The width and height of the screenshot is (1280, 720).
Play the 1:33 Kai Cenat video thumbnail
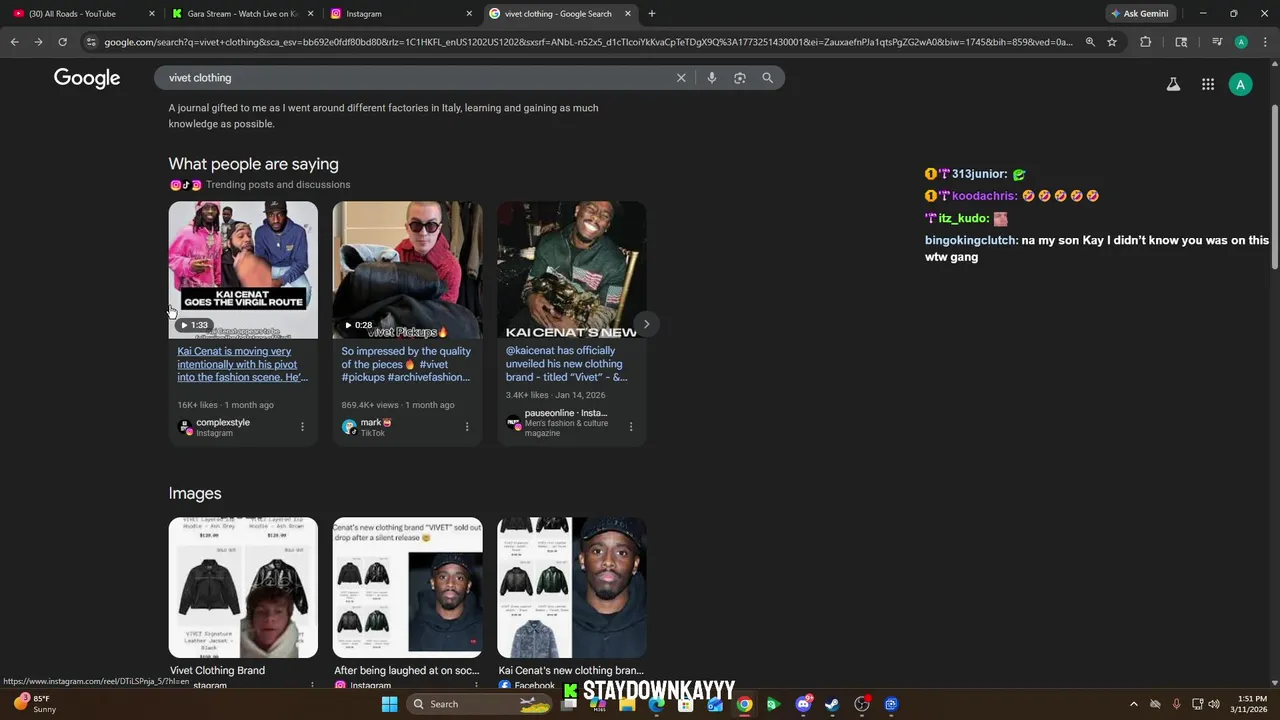[x=243, y=270]
